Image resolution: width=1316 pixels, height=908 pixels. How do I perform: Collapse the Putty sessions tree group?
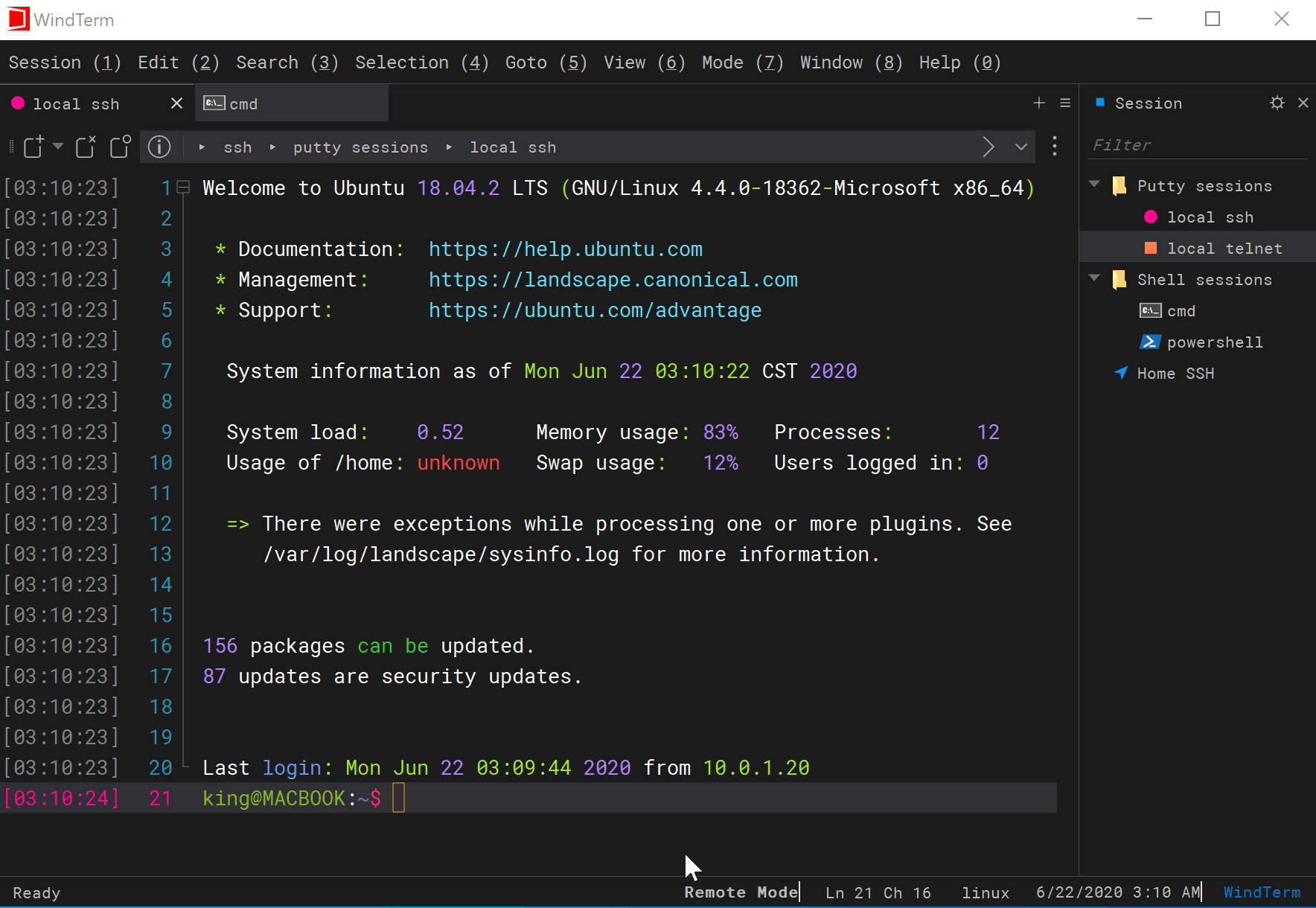click(x=1094, y=185)
